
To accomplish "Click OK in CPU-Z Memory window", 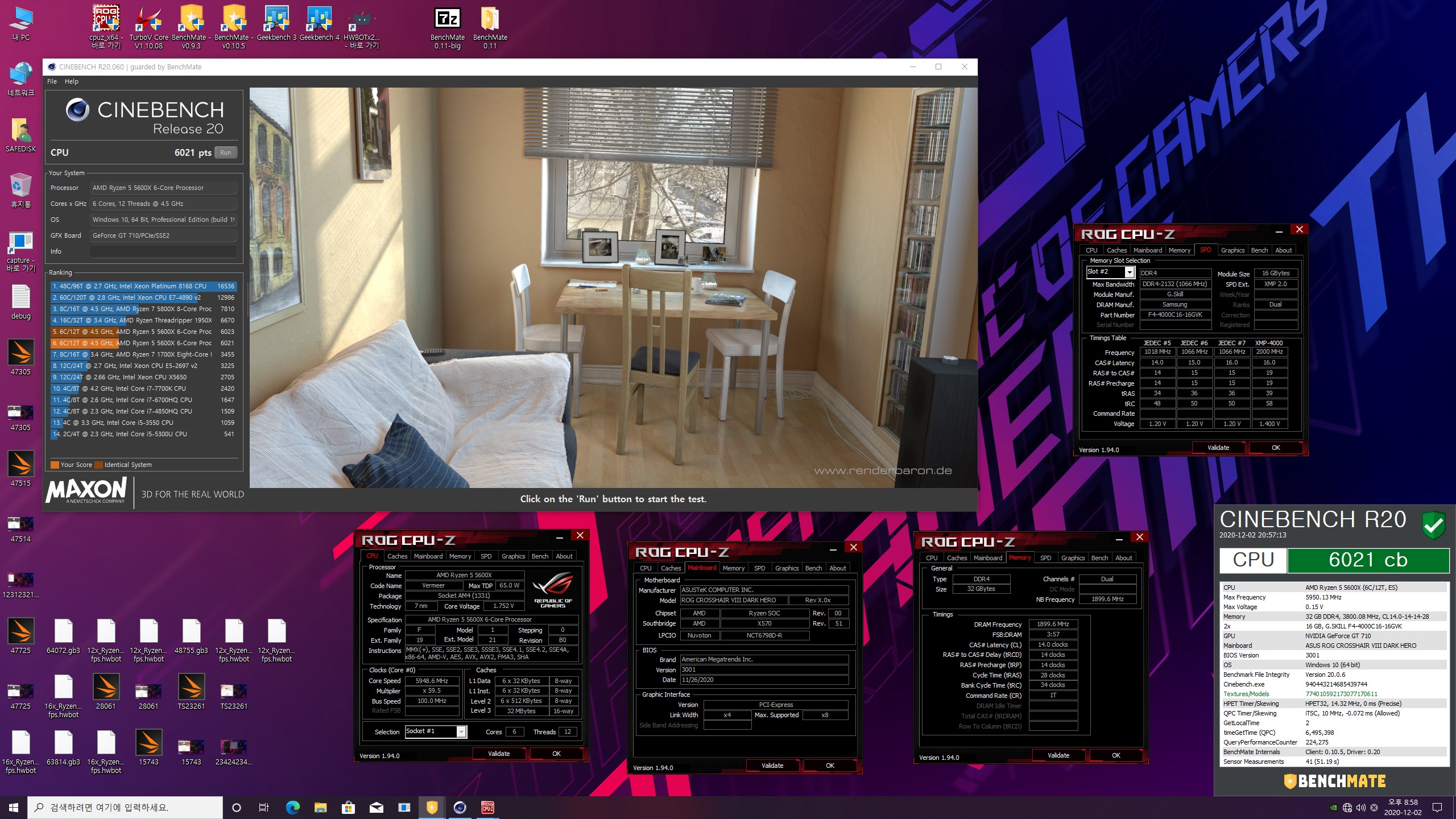I will click(x=1116, y=755).
